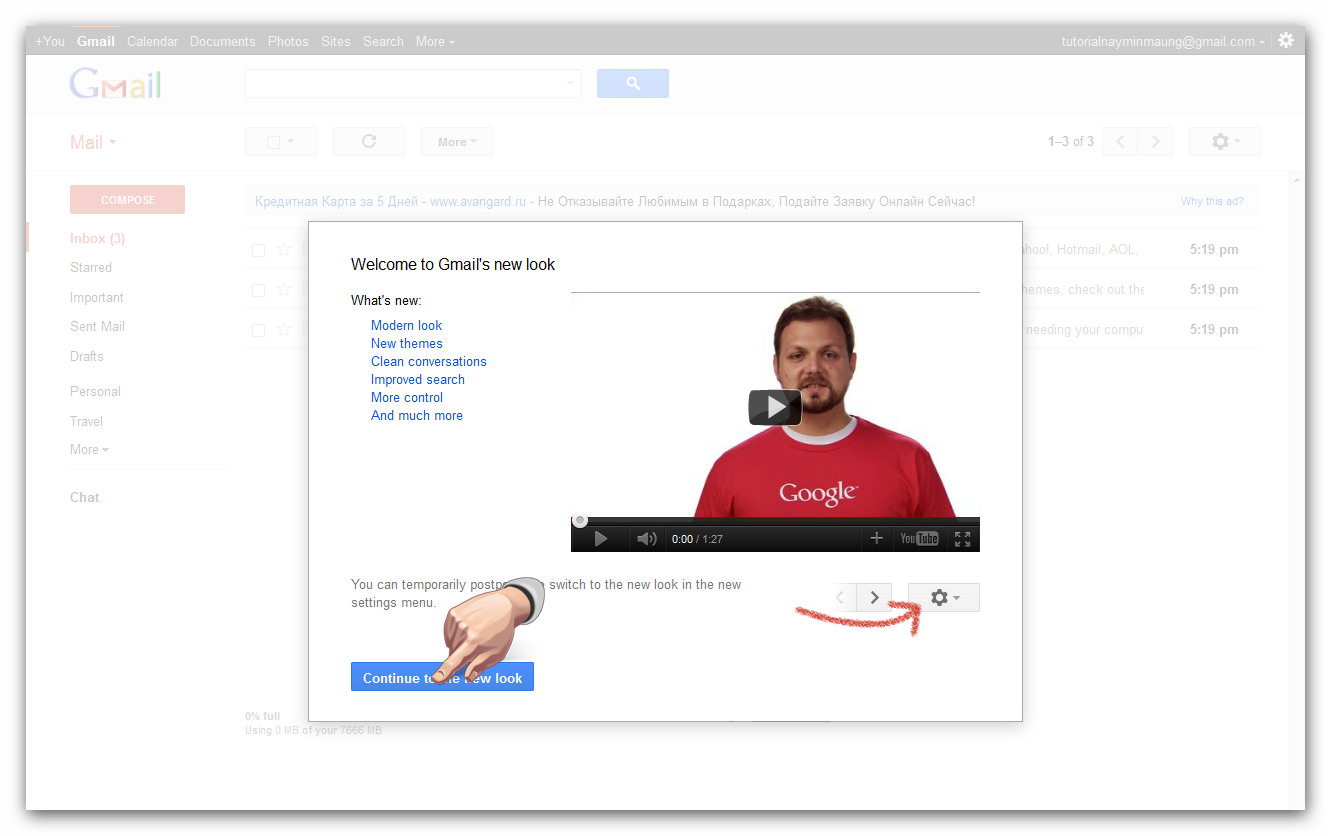Open the Starred folder

pos(91,267)
